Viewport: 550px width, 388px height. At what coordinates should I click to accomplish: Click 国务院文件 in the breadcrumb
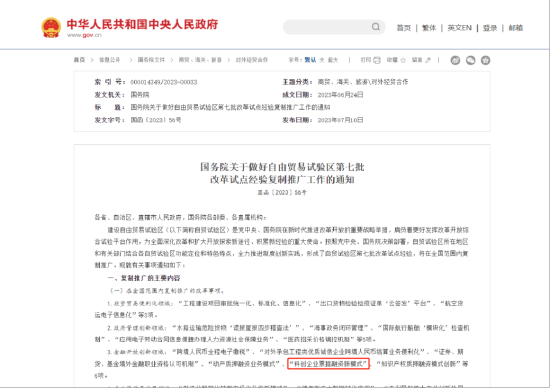151,60
